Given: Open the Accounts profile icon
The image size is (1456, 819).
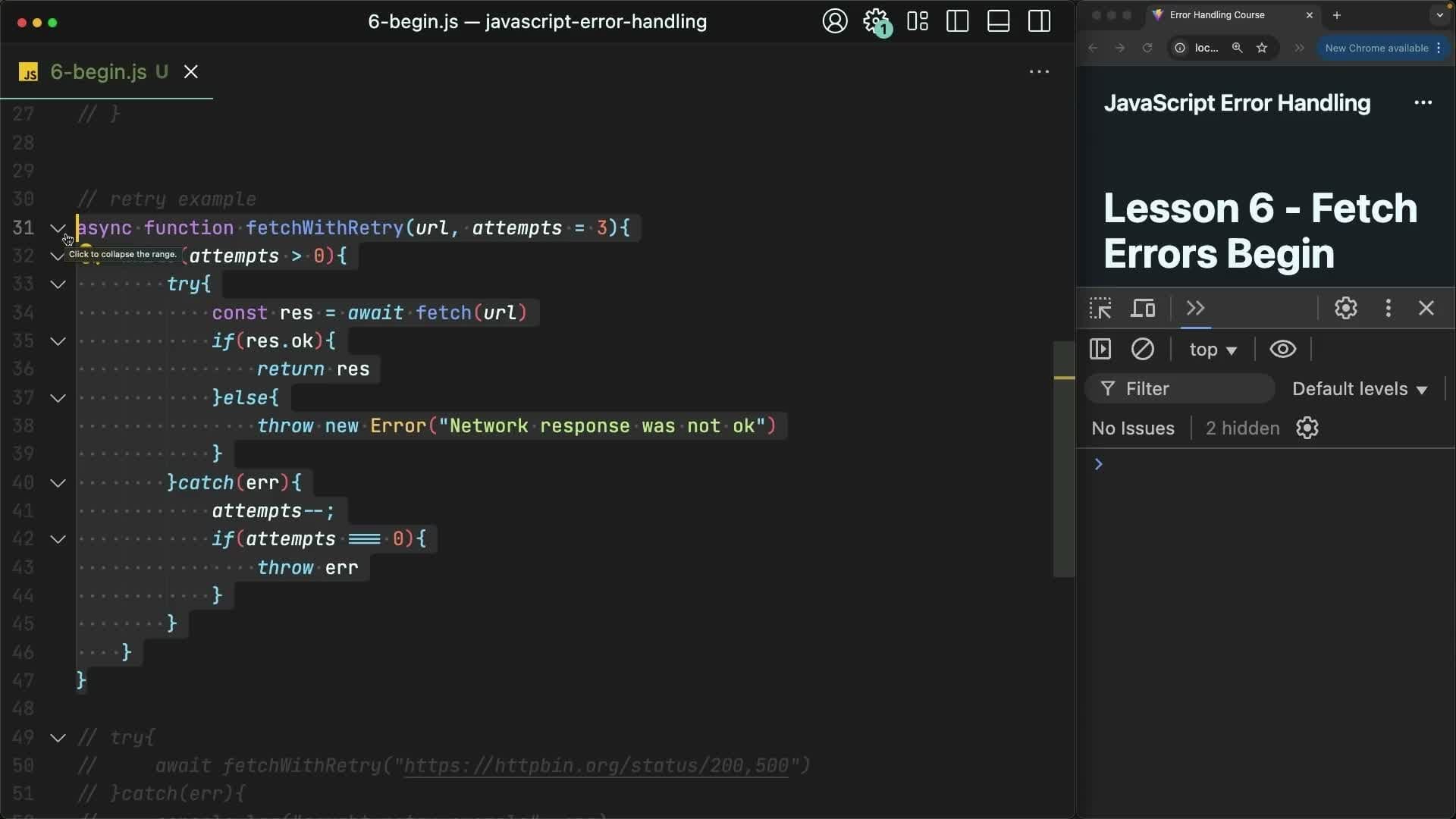Looking at the screenshot, I should pos(834,21).
